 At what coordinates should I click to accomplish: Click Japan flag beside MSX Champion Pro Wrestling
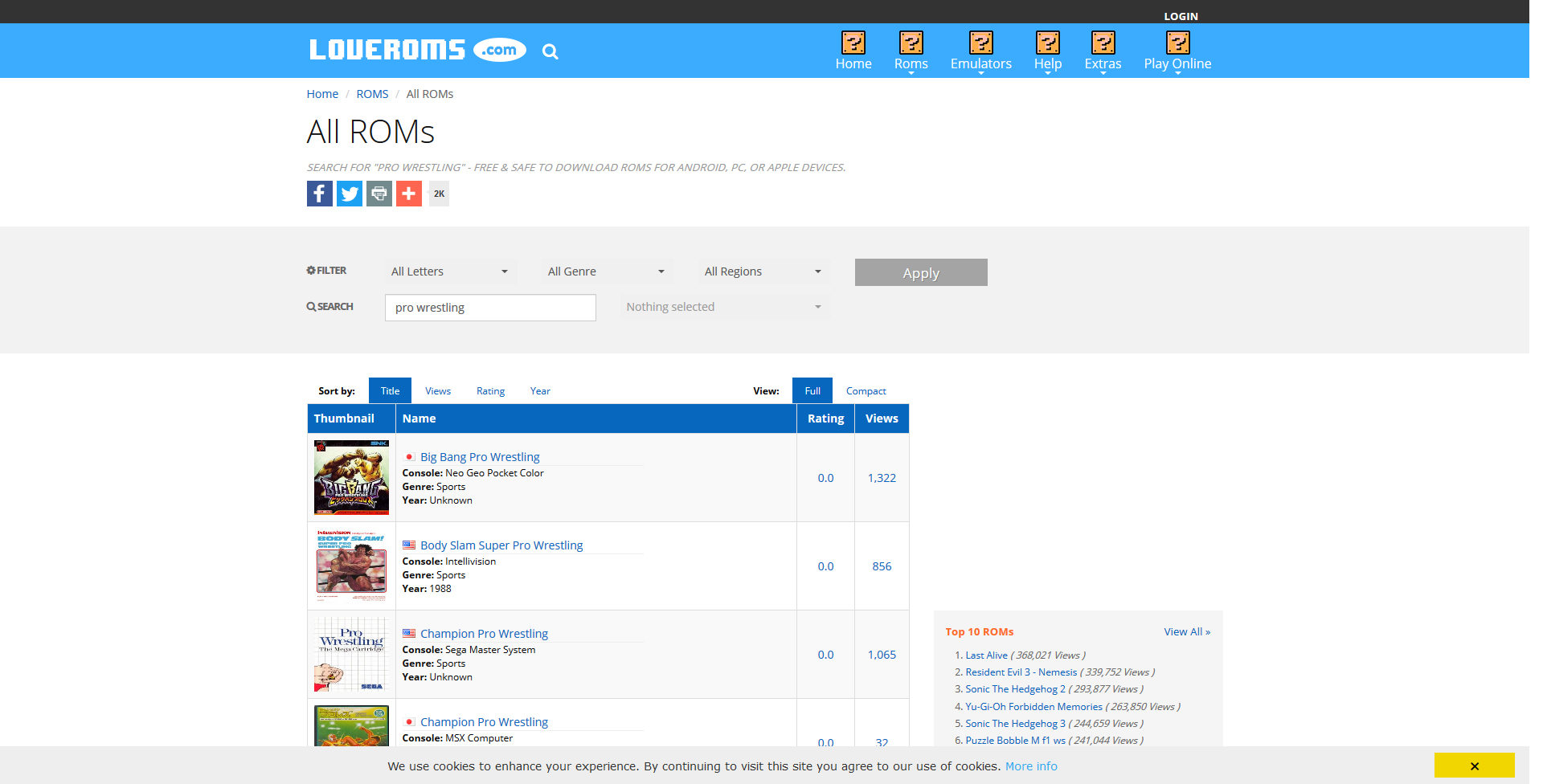(409, 722)
